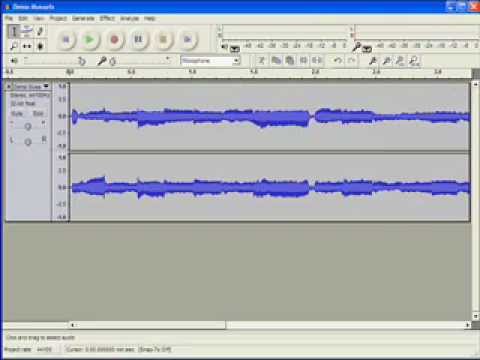Click inside the lower channel waveform

(x=270, y=187)
